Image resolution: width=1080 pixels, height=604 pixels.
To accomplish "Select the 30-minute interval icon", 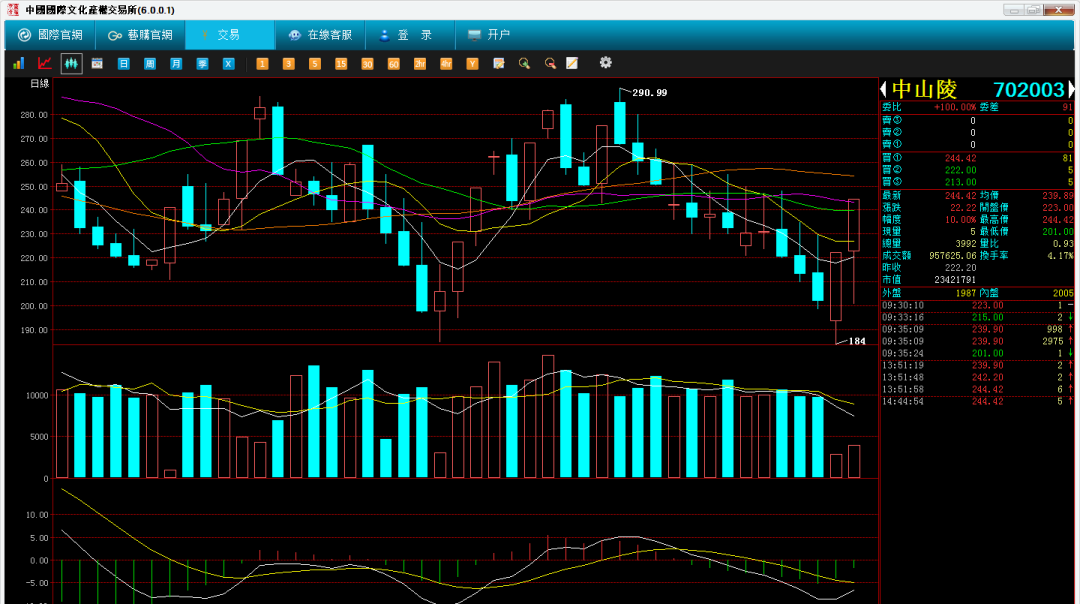I will click(x=366, y=63).
